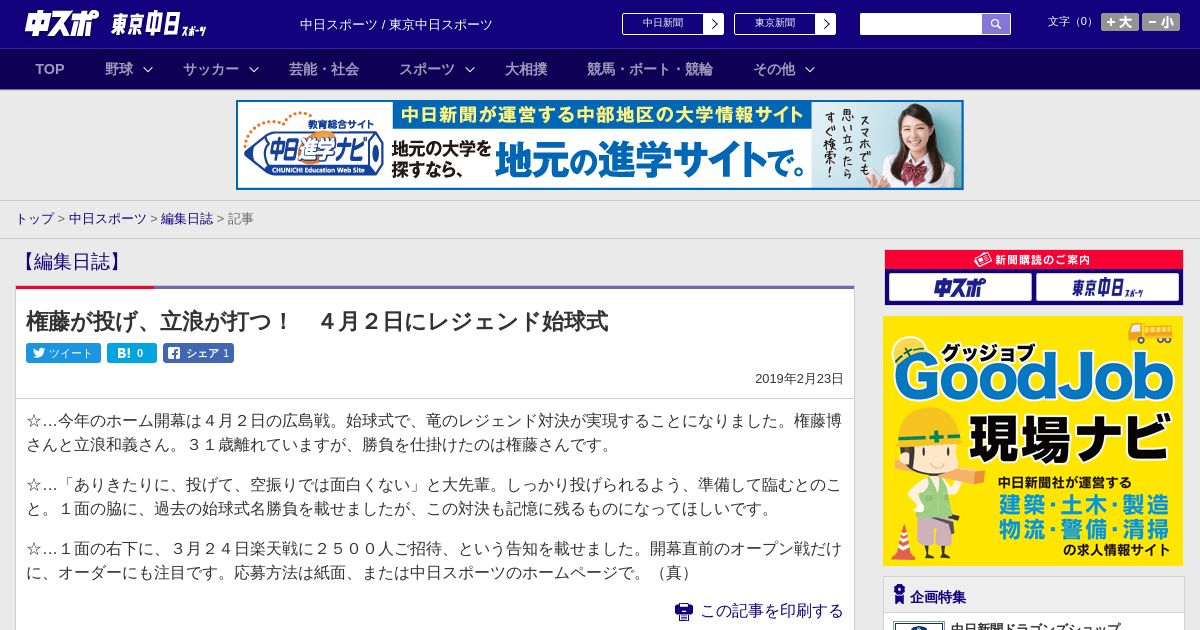Screen dimensions: 1200x630
Task: Increase text size with +大 button
Action: click(x=1120, y=22)
